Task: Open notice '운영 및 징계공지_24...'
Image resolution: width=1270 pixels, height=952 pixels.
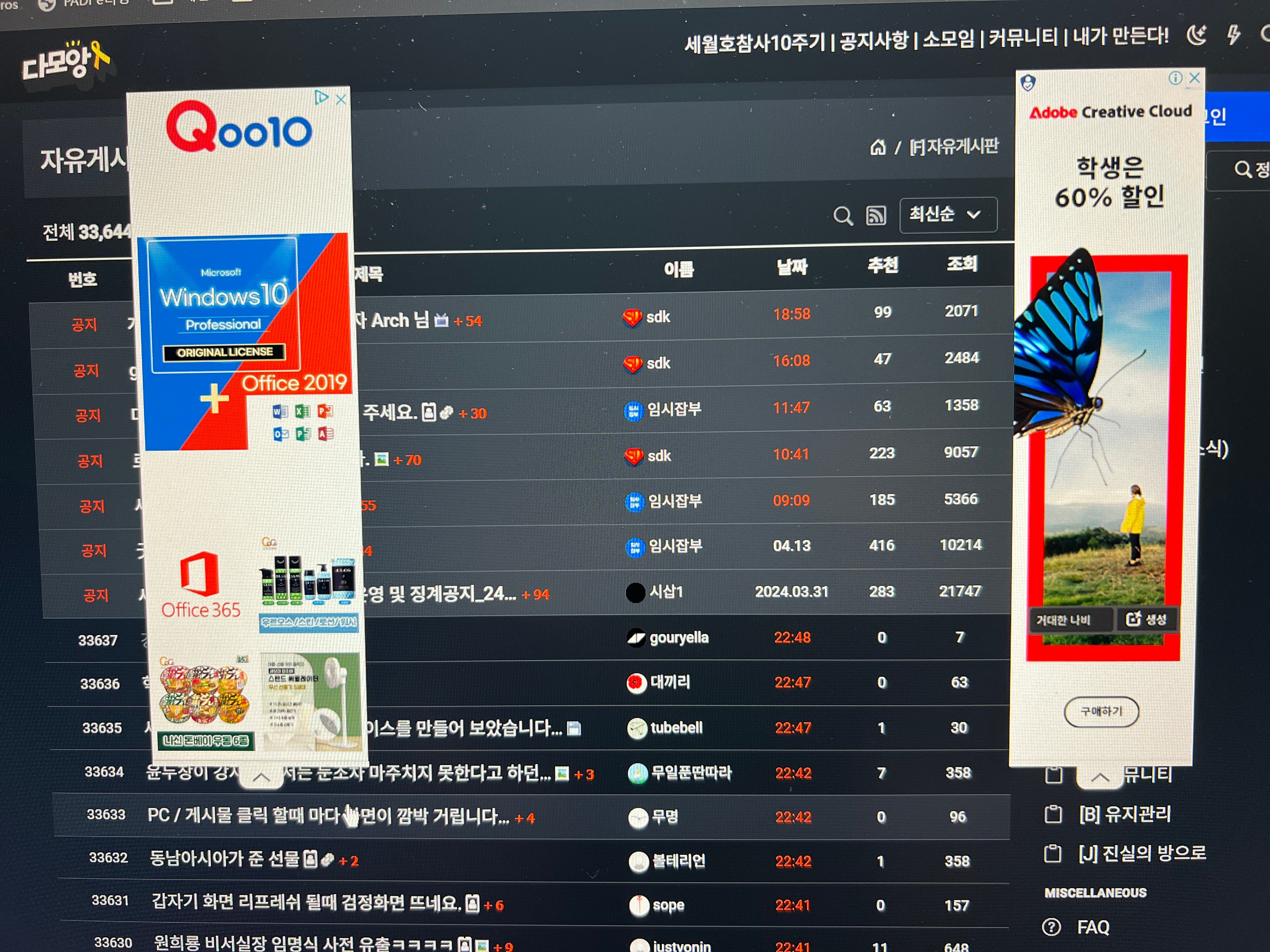Action: [x=439, y=594]
